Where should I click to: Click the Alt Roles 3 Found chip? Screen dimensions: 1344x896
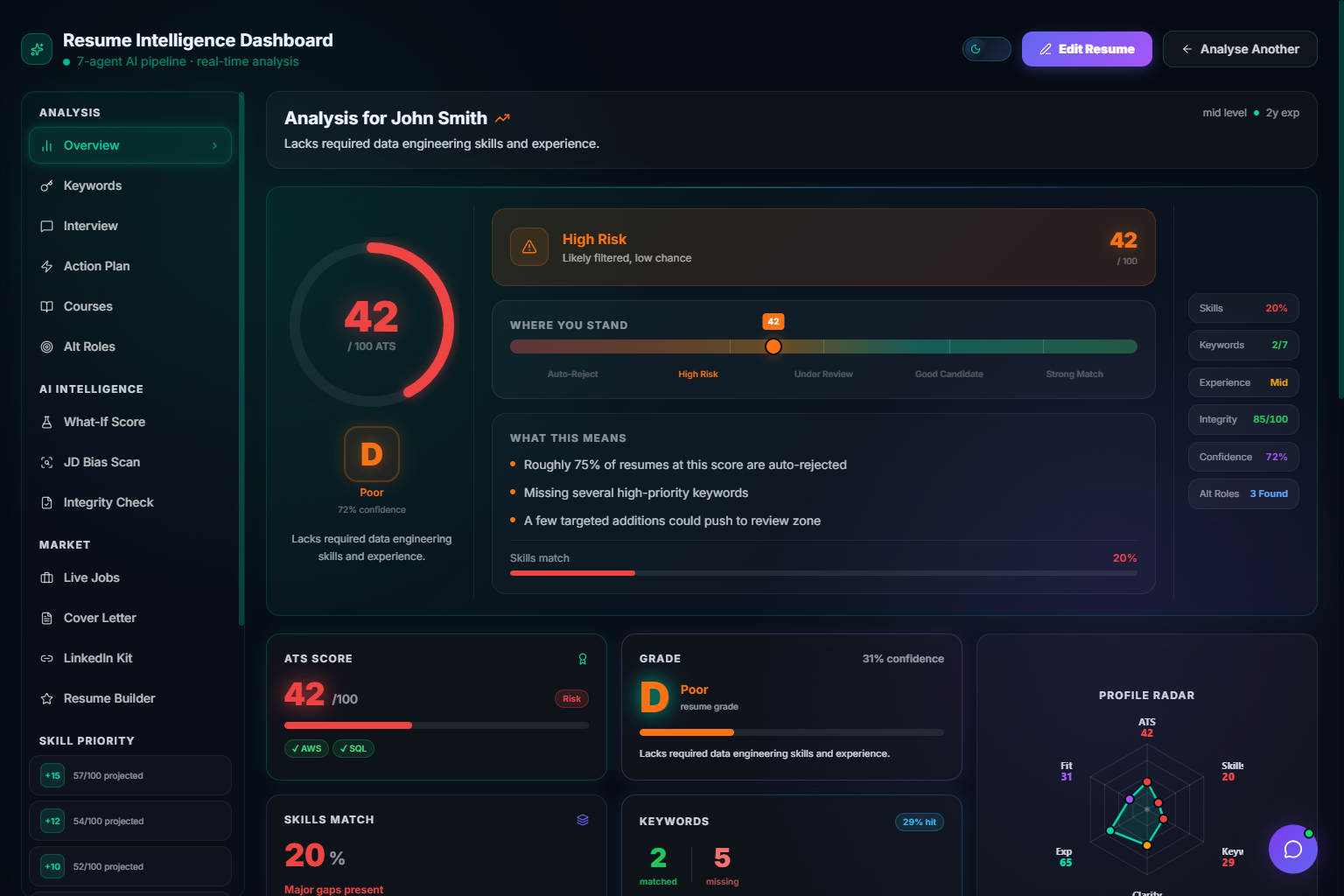click(1243, 493)
